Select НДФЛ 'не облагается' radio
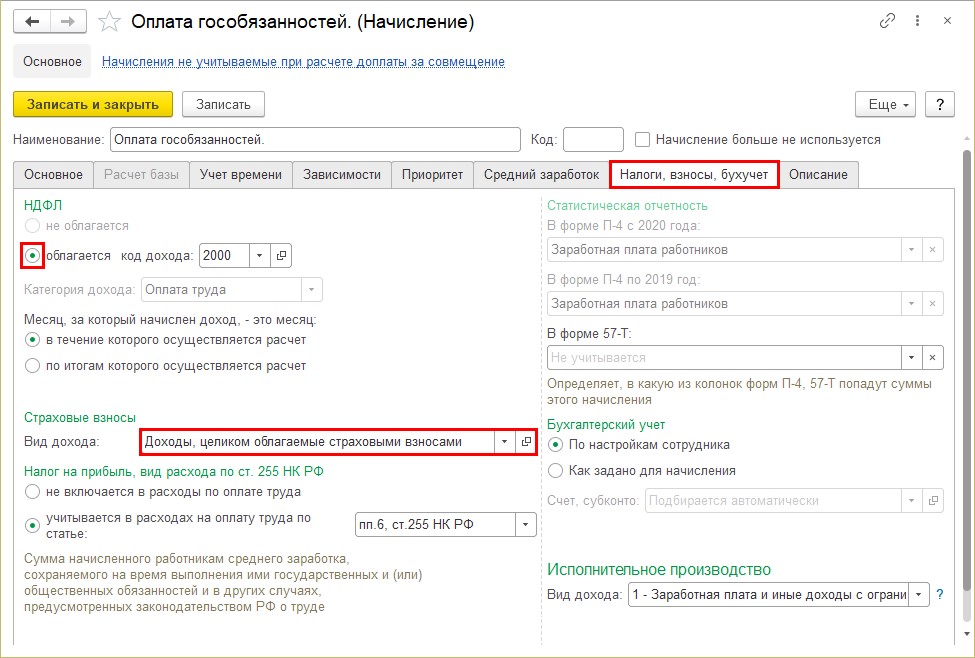Image resolution: width=975 pixels, height=658 pixels. [32, 226]
